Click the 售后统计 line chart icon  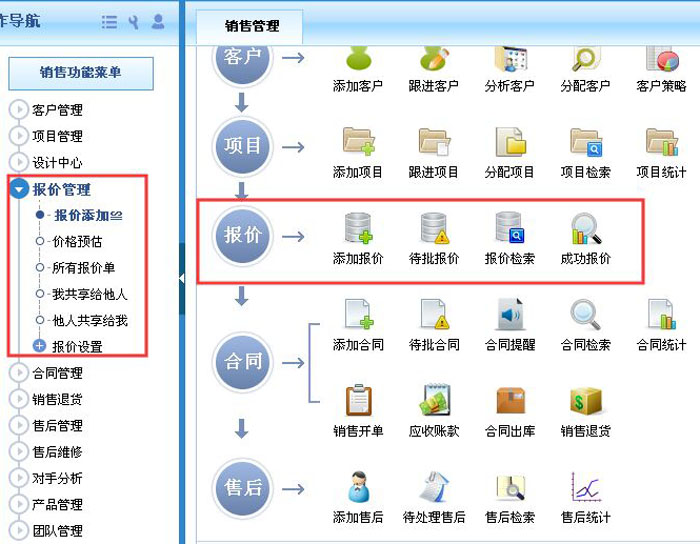586,487
